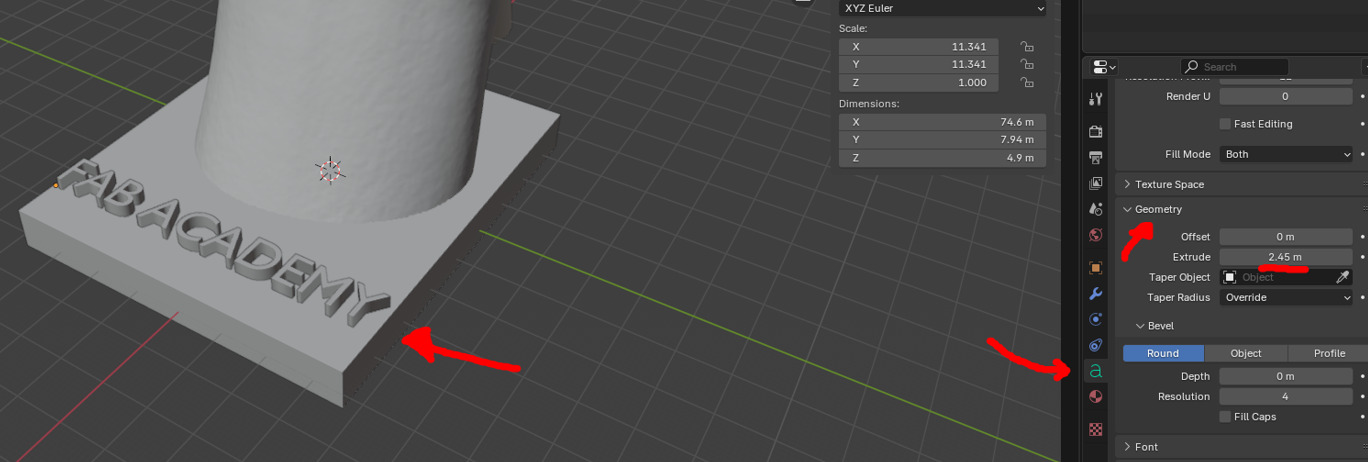
Task: Open the properties editor type dropdown
Action: [1104, 67]
